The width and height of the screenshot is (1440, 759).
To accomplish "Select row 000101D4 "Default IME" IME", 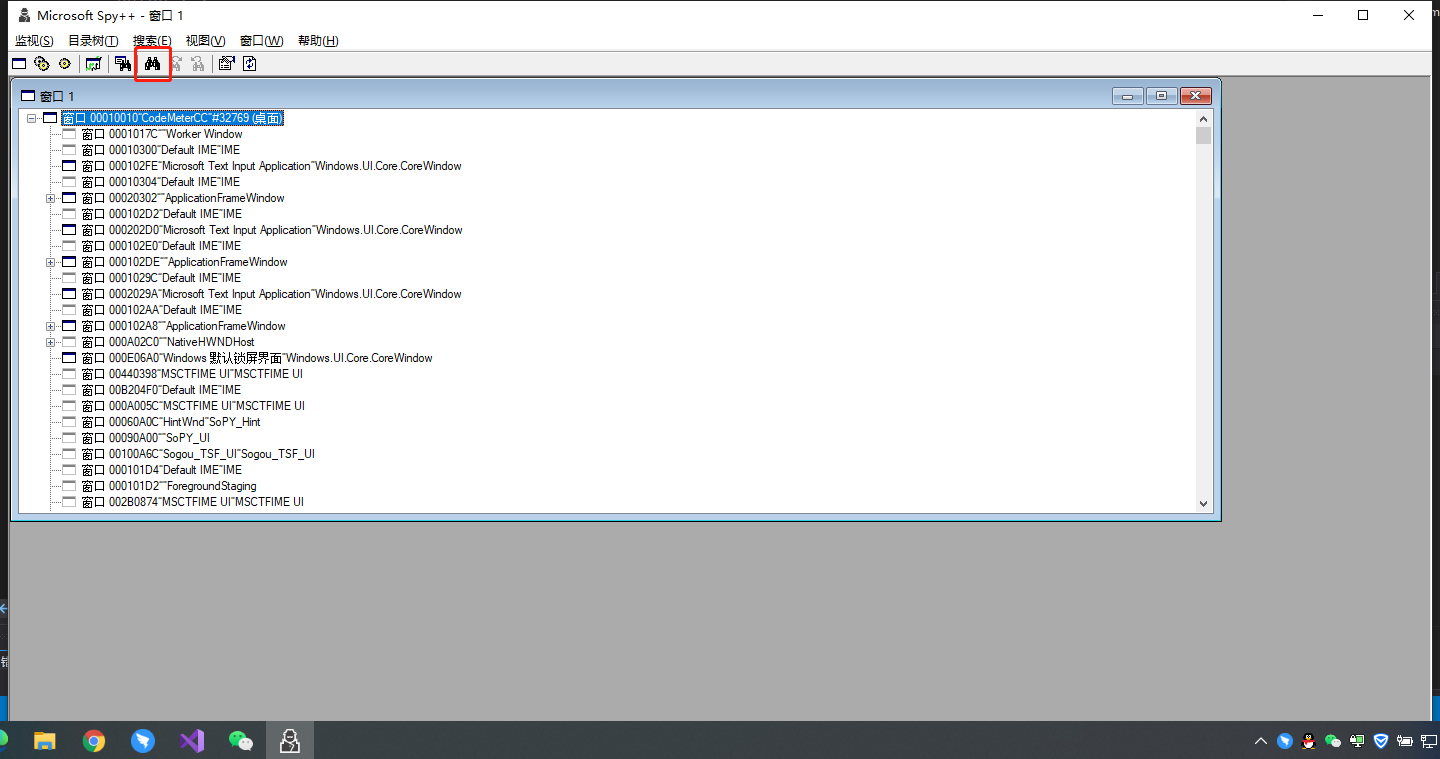I will click(162, 470).
